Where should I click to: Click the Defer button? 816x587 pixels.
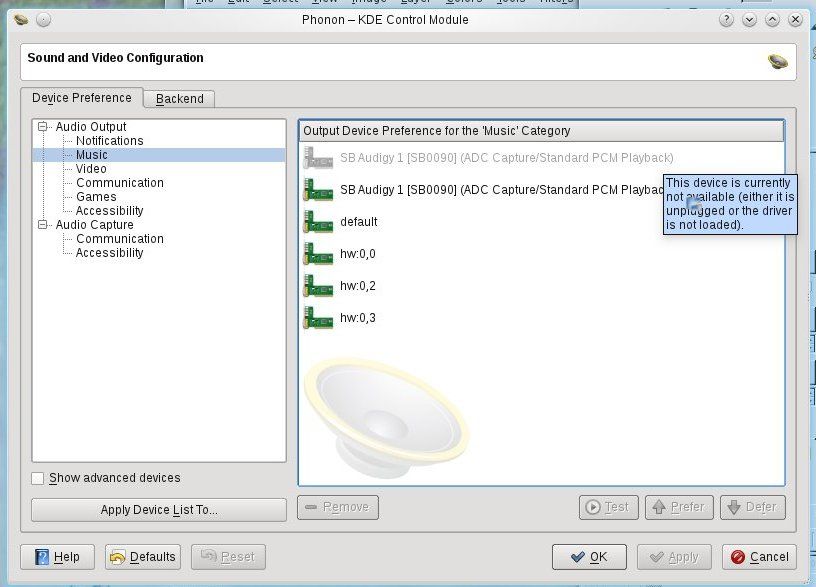[753, 507]
